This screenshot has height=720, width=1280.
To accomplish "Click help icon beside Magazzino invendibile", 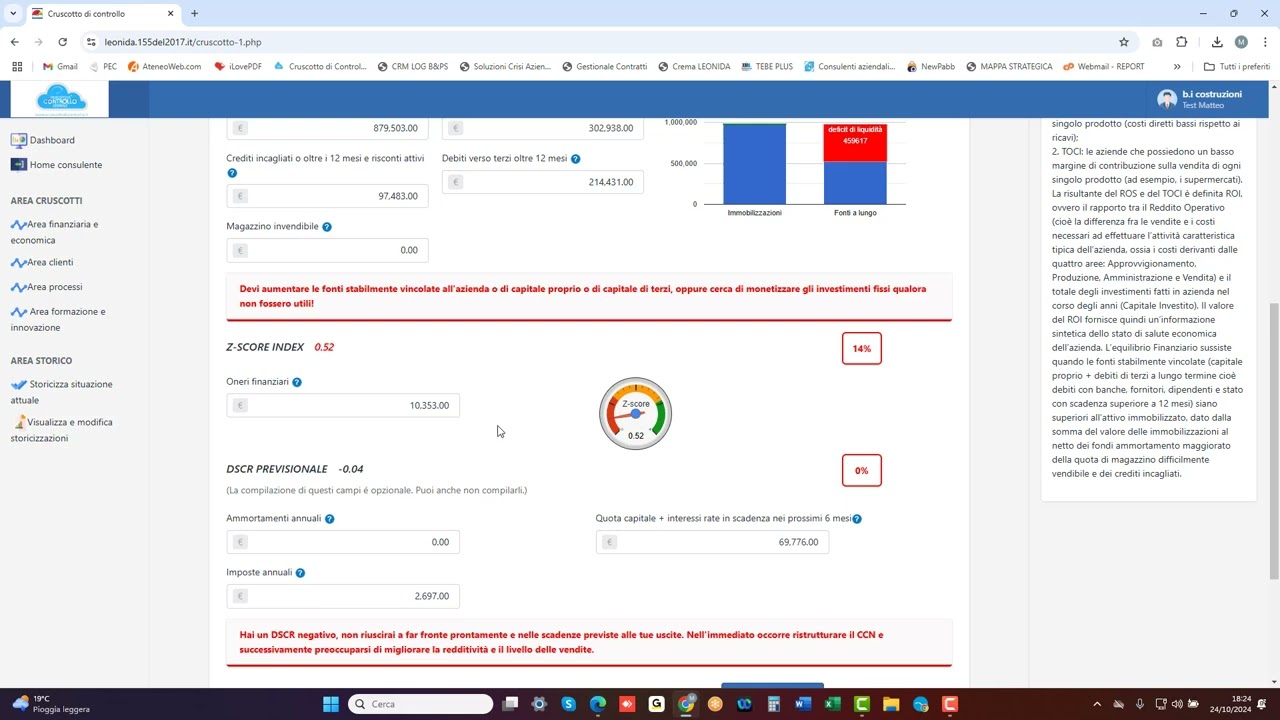I will click(327, 227).
